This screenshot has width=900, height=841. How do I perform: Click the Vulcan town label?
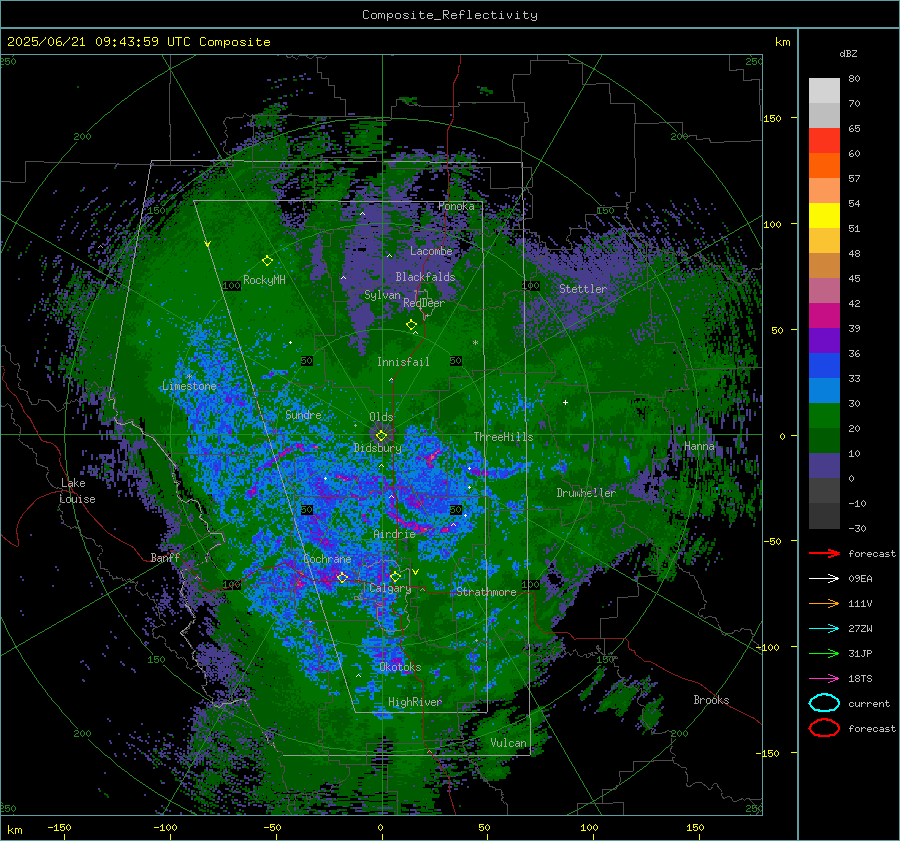508,743
